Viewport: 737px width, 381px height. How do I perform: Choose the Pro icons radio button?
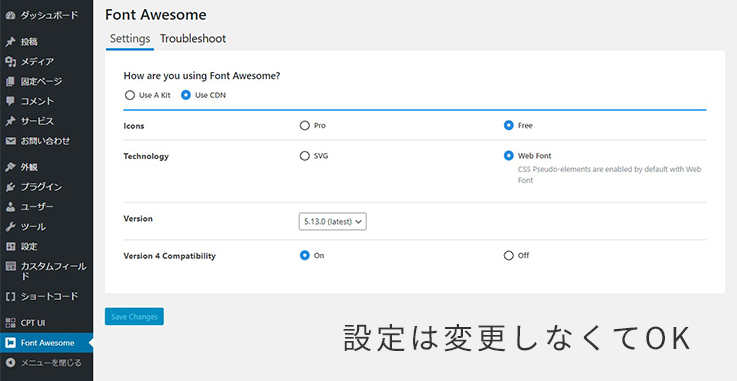[305, 125]
